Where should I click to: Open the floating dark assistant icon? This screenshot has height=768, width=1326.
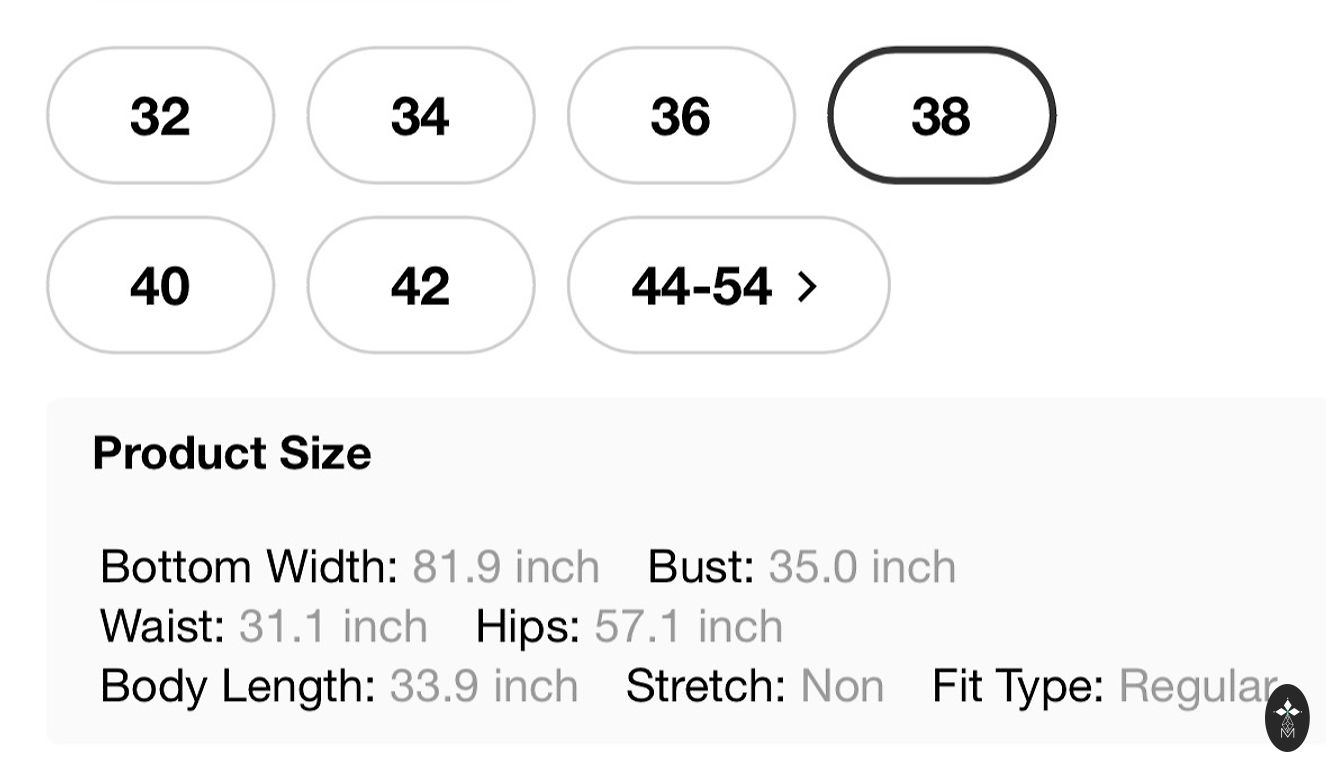tap(1287, 717)
